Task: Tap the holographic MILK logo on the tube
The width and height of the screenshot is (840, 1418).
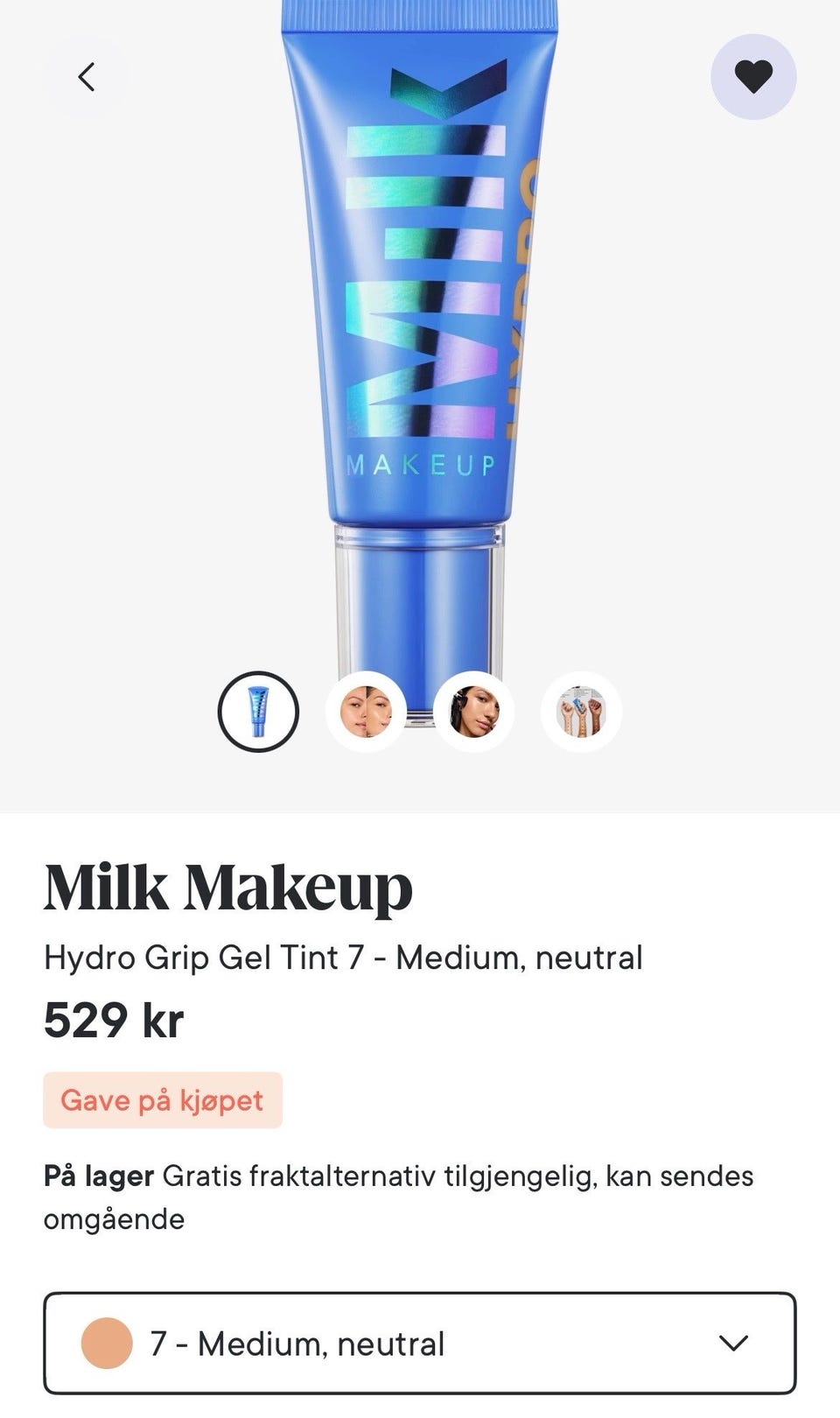Action: tap(426, 249)
